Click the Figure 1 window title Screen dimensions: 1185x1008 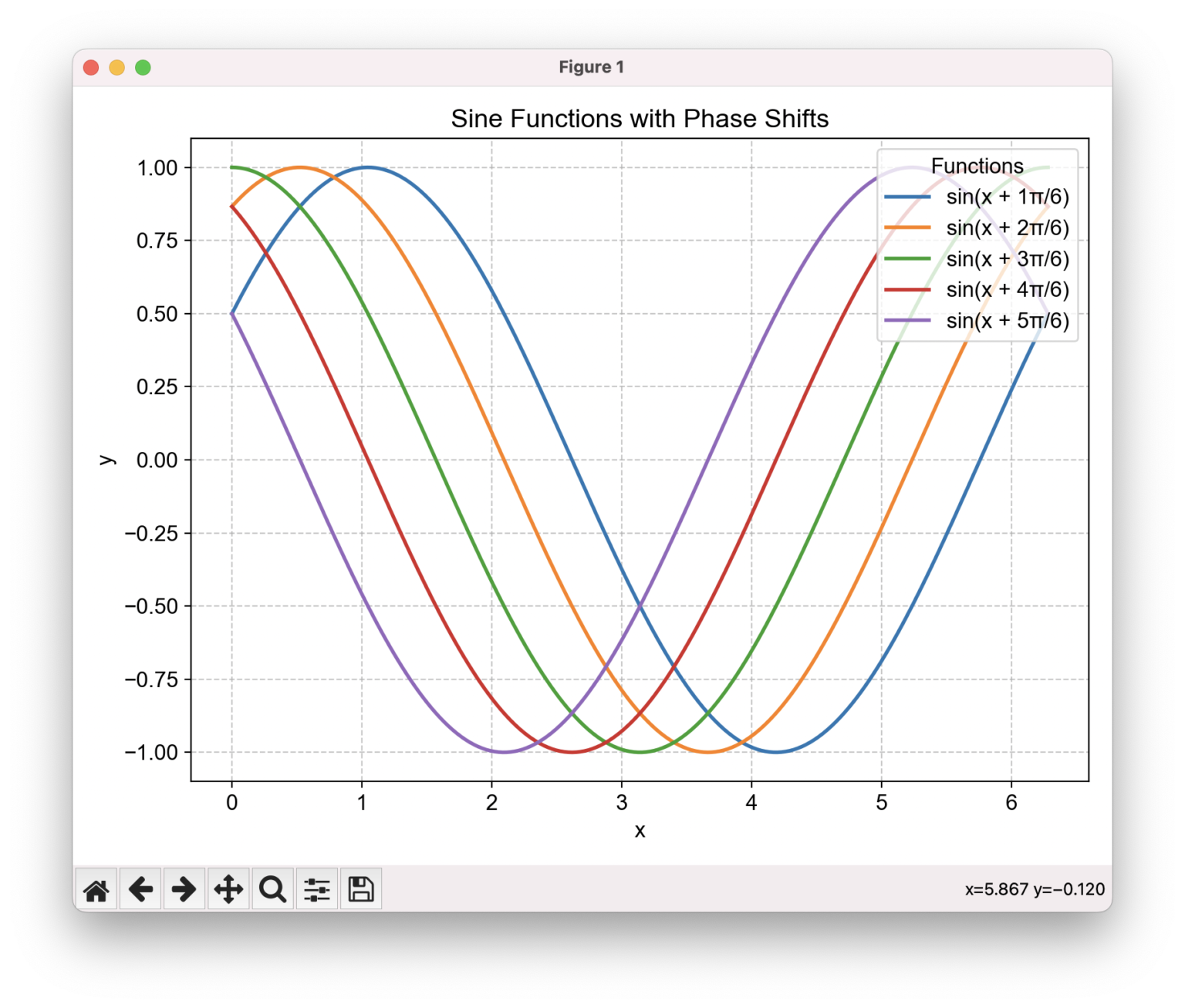click(592, 67)
